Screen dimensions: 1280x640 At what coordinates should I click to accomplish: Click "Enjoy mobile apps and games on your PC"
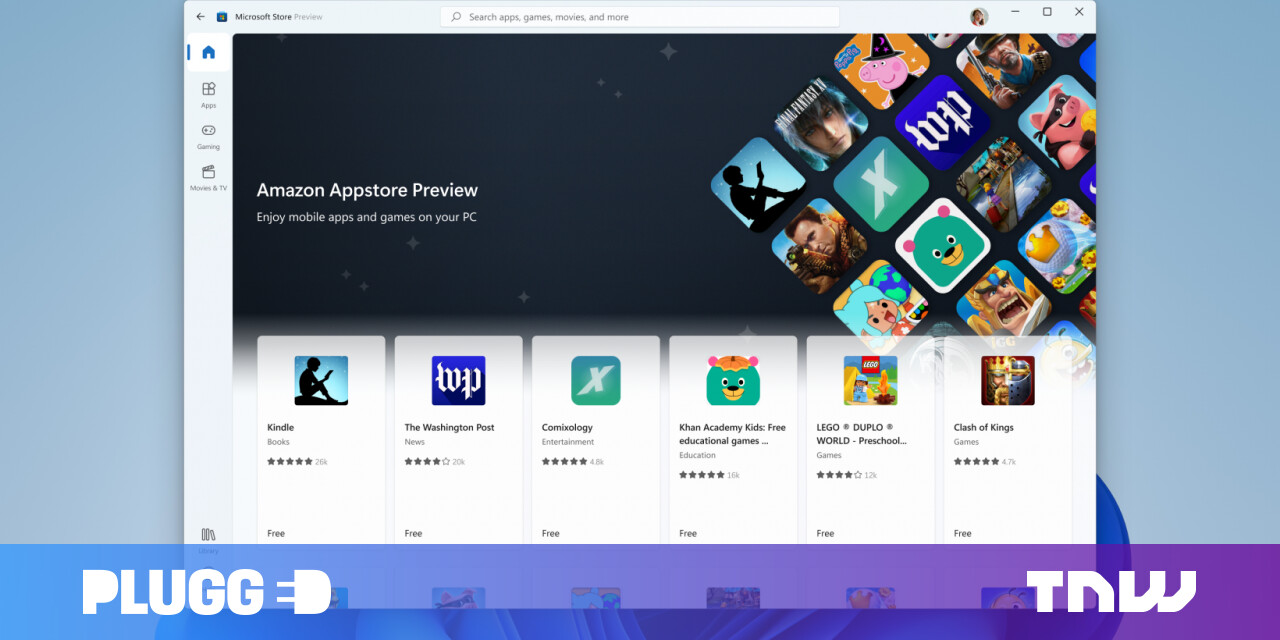coord(366,217)
